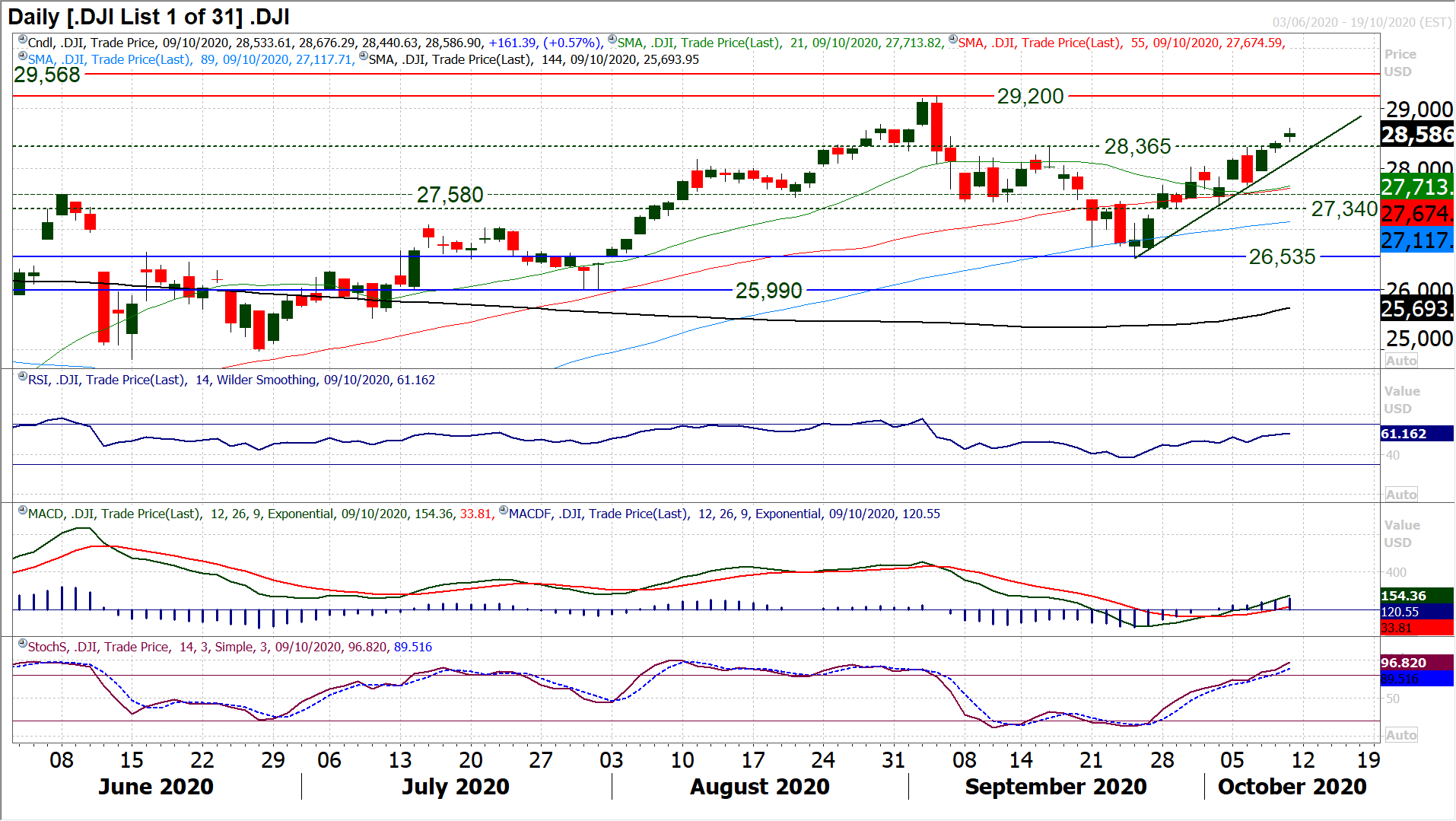The height and width of the screenshot is (821, 1456).
Task: Select the 27,340 level label
Action: point(1344,208)
